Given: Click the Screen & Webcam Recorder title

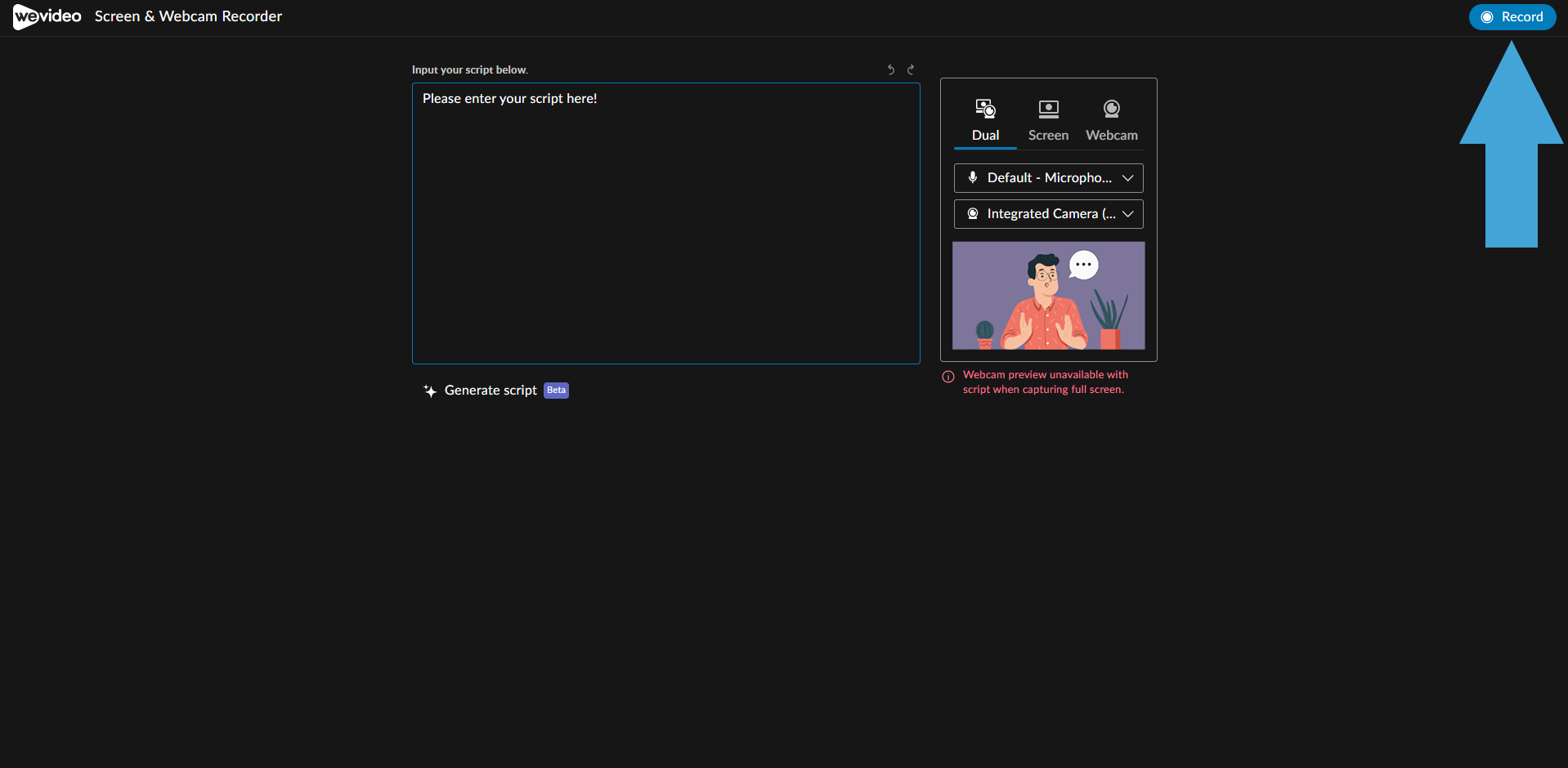Looking at the screenshot, I should coord(188,16).
